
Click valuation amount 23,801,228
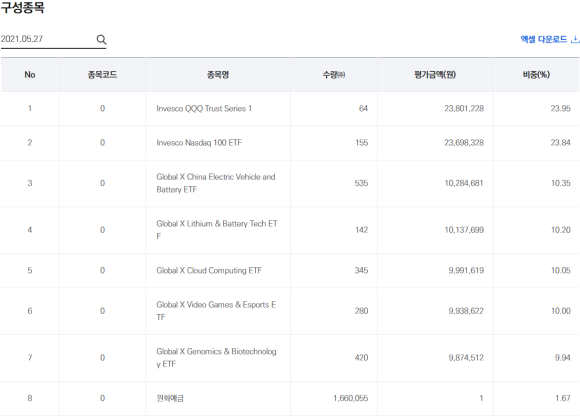[464, 108]
